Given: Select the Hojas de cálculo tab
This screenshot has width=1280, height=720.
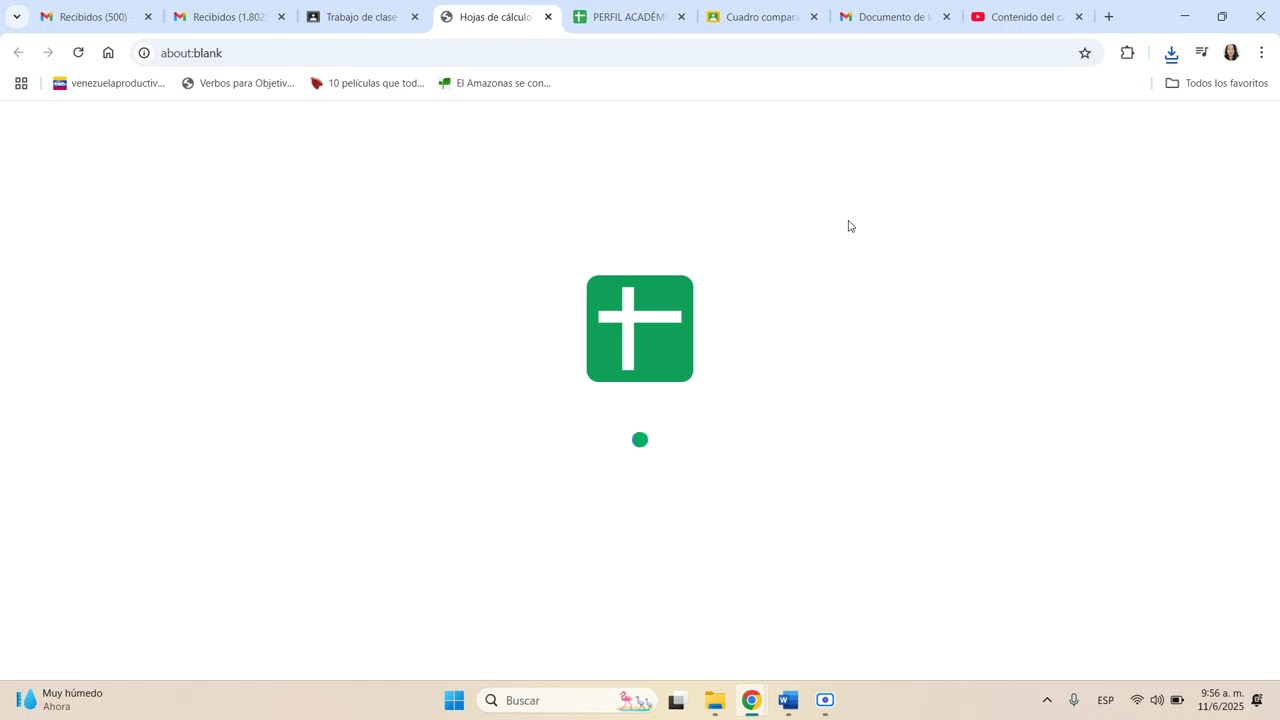Looking at the screenshot, I should [494, 17].
